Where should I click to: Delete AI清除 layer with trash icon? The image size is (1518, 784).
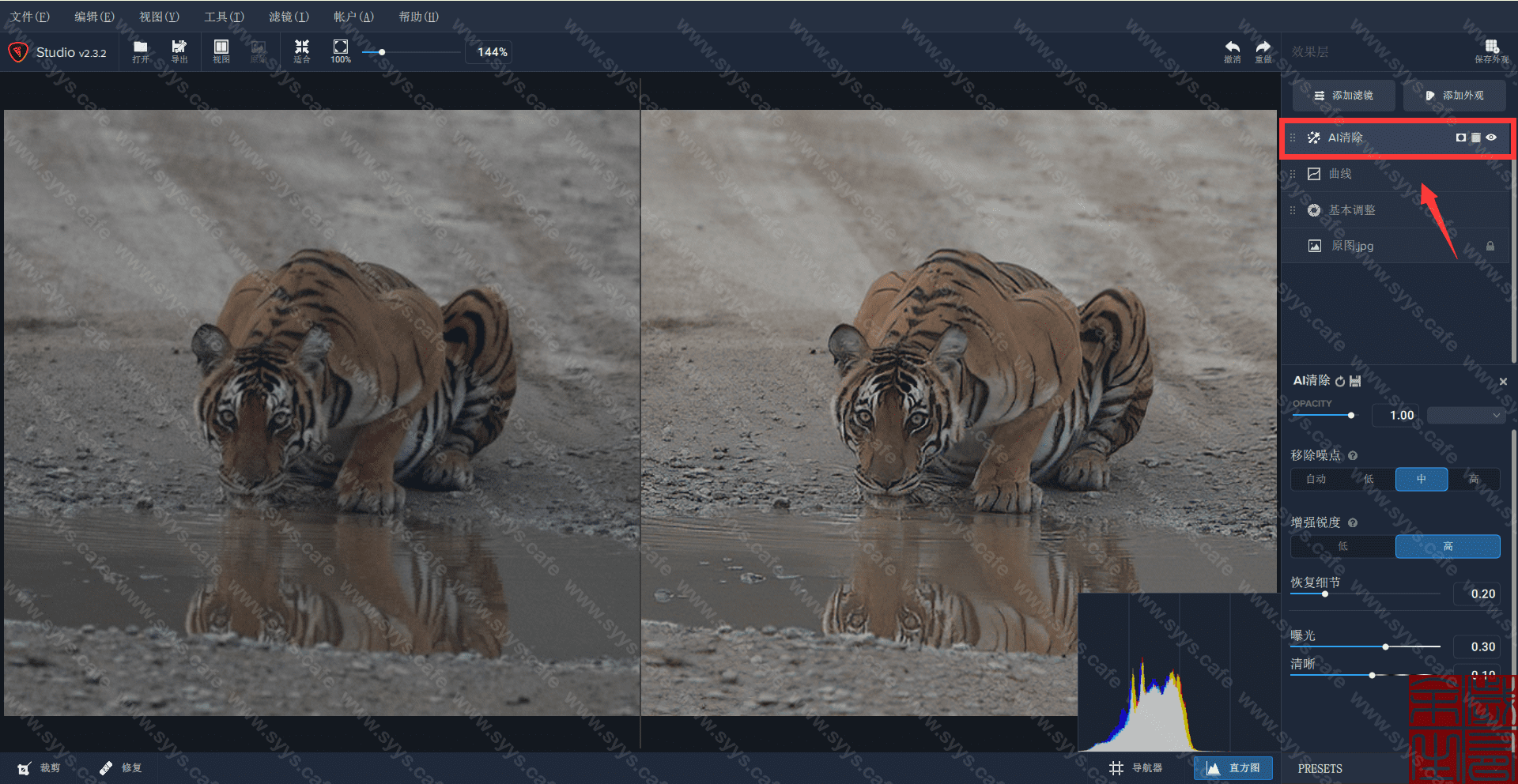1475,138
